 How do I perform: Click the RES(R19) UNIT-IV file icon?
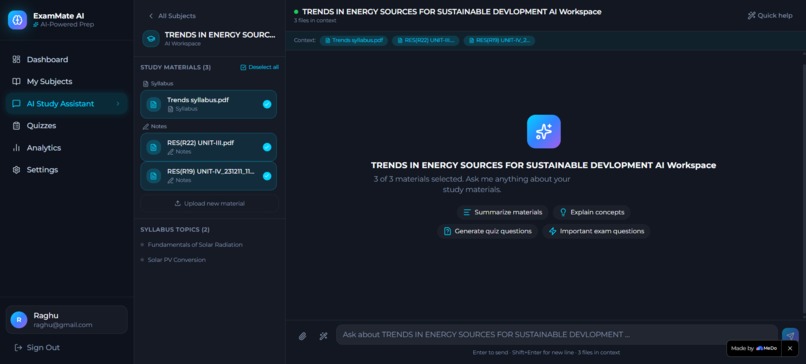(x=154, y=176)
